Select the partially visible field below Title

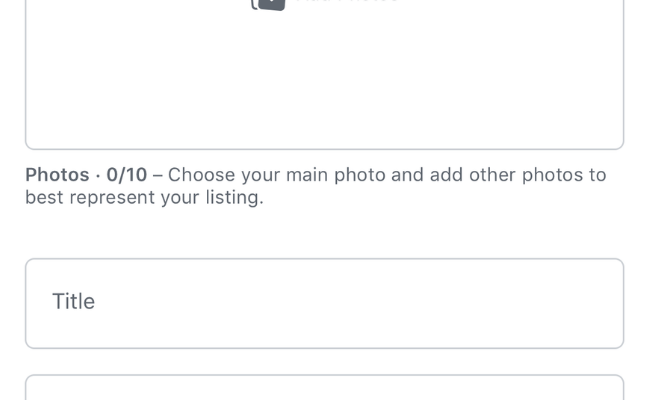[324, 389]
